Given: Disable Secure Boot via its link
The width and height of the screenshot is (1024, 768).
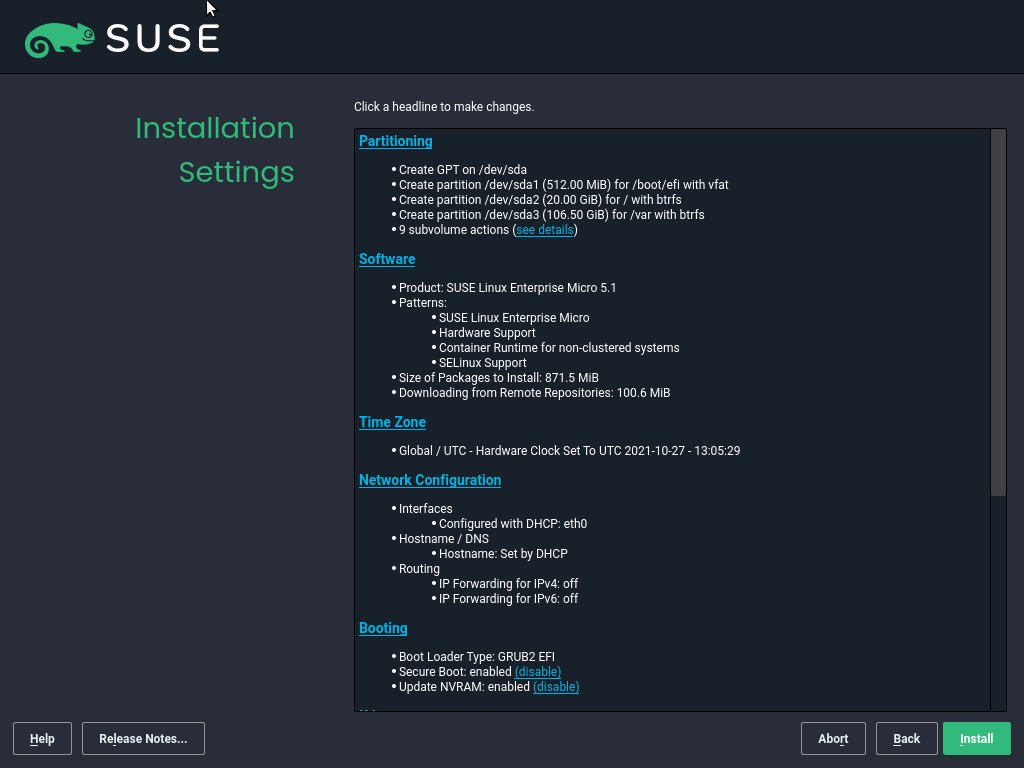Looking at the screenshot, I should click(x=537, y=672).
